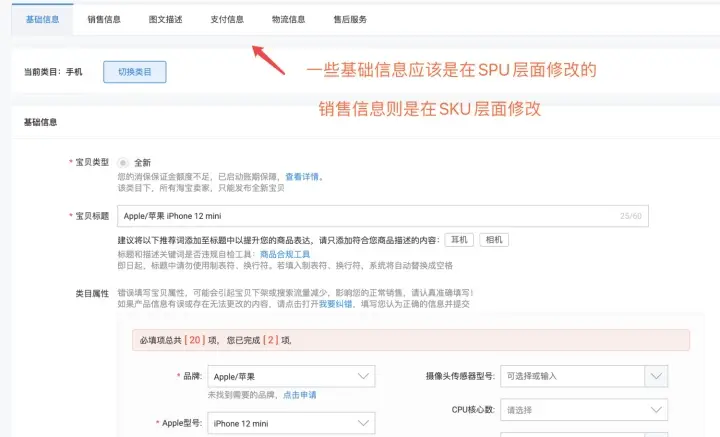Open the Apple型号 dropdown
The width and height of the screenshot is (720, 437).
tap(291, 424)
